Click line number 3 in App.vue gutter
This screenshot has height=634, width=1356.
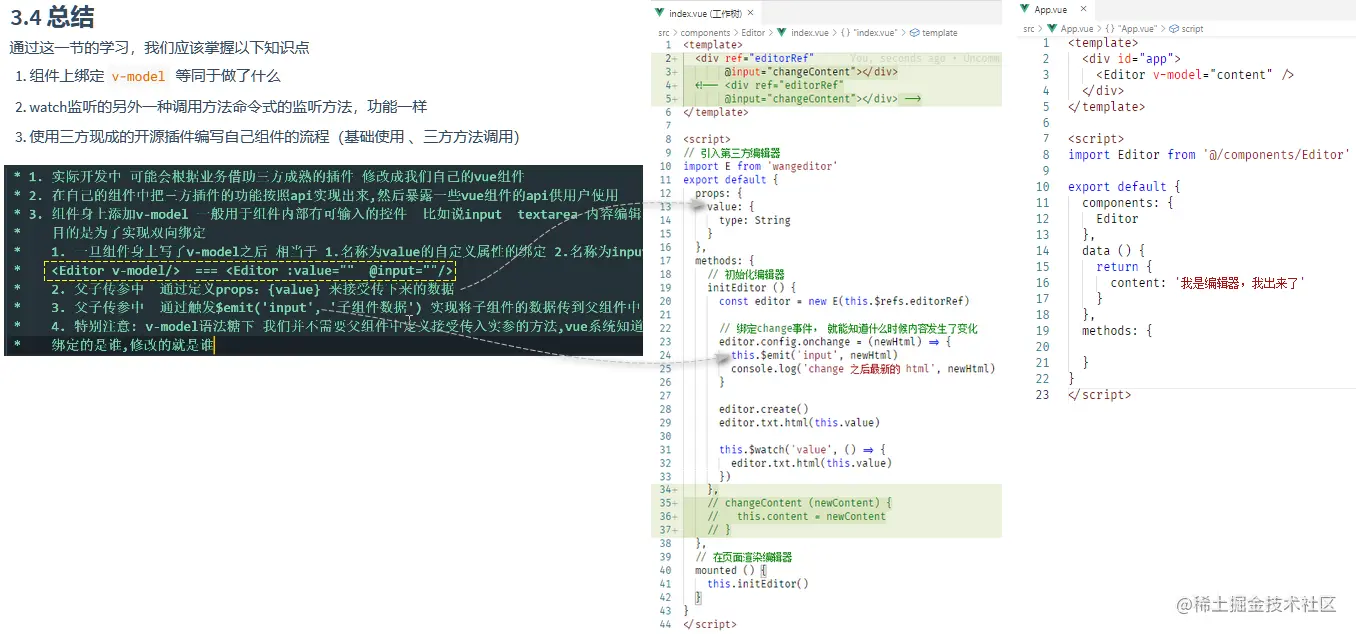click(x=1045, y=74)
